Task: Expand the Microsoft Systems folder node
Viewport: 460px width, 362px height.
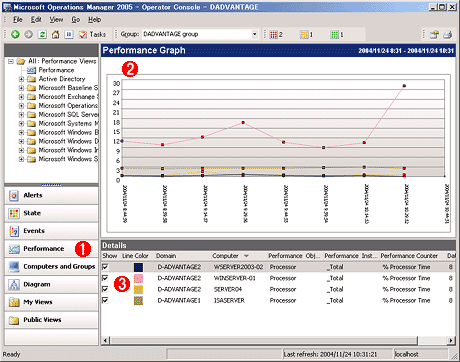Action: tap(21, 124)
